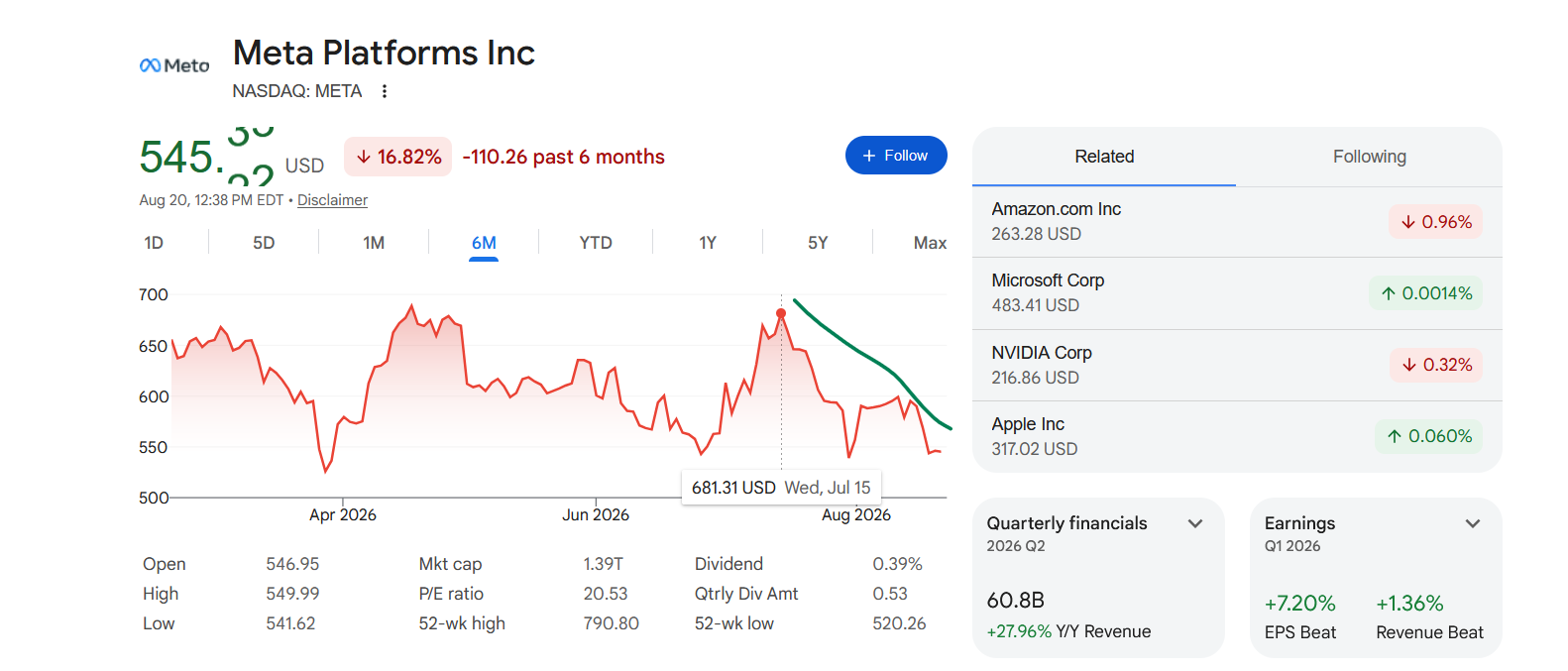Image resolution: width=1568 pixels, height=671 pixels.
Task: Click Microsoft Corp 0.0014% change badge
Action: [x=1426, y=293]
